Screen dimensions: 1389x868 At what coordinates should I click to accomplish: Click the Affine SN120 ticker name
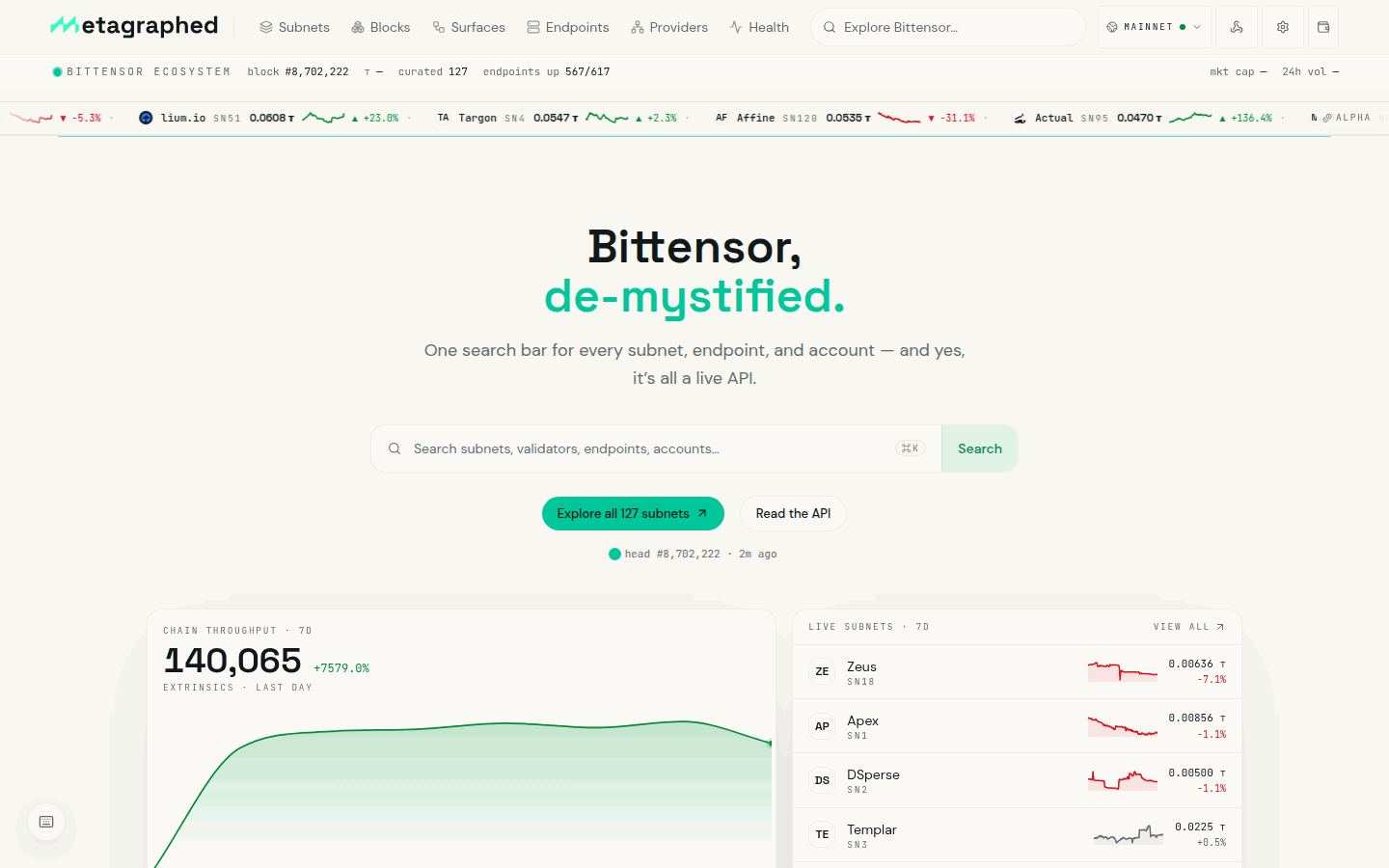coord(755,118)
